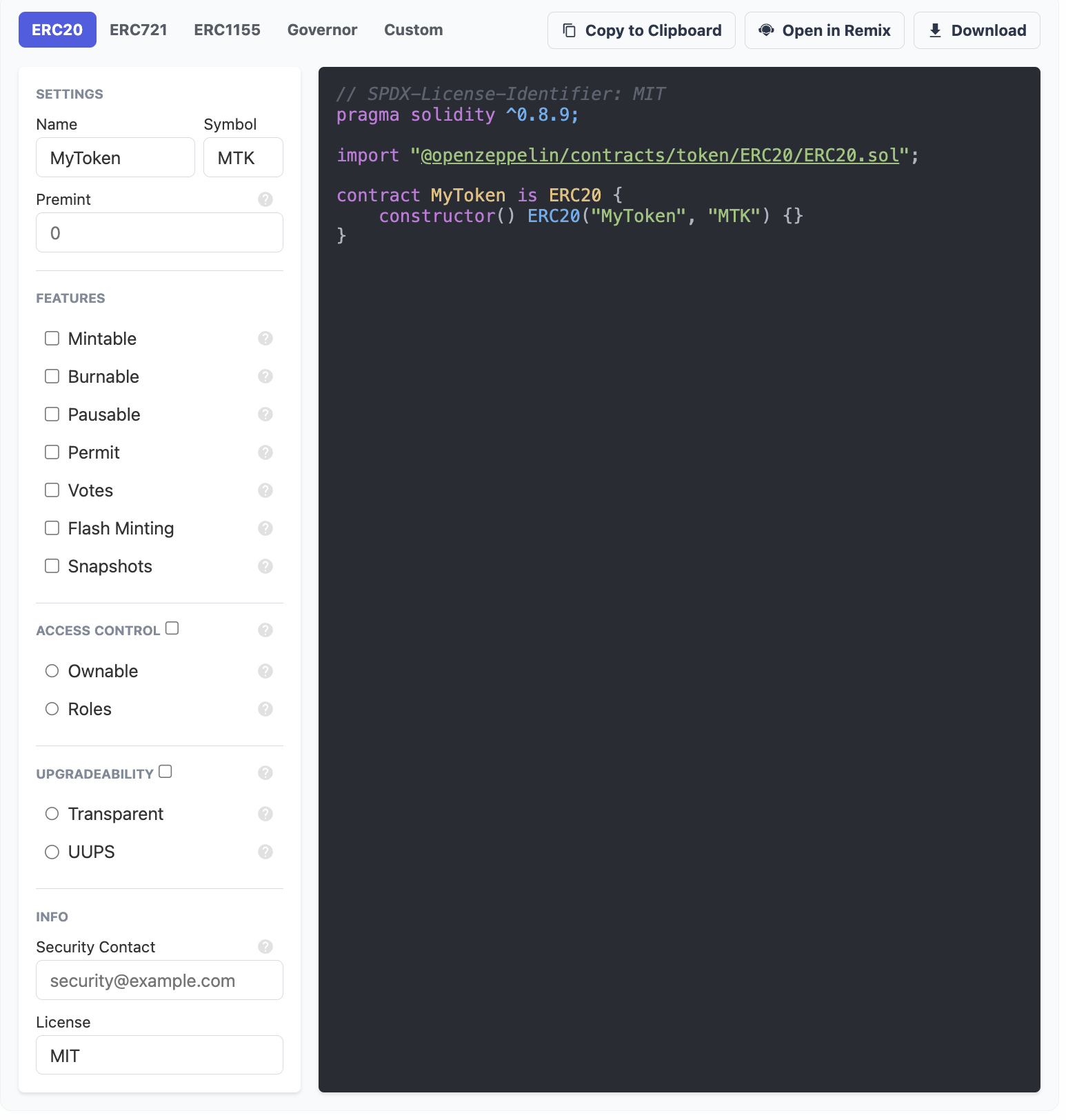Click the 'contract MyToken is ERC20 {' line

tap(479, 195)
